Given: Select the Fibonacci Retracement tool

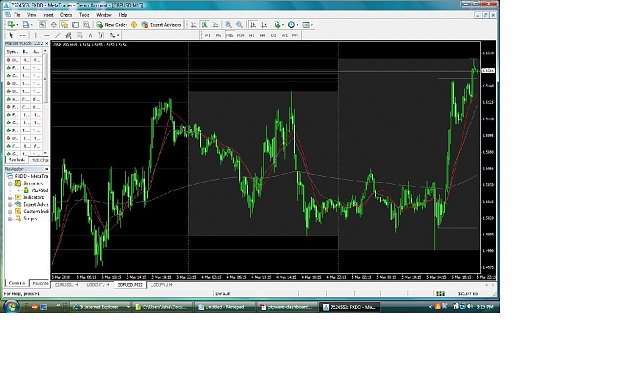Looking at the screenshot, I should pyautogui.click(x=79, y=35).
